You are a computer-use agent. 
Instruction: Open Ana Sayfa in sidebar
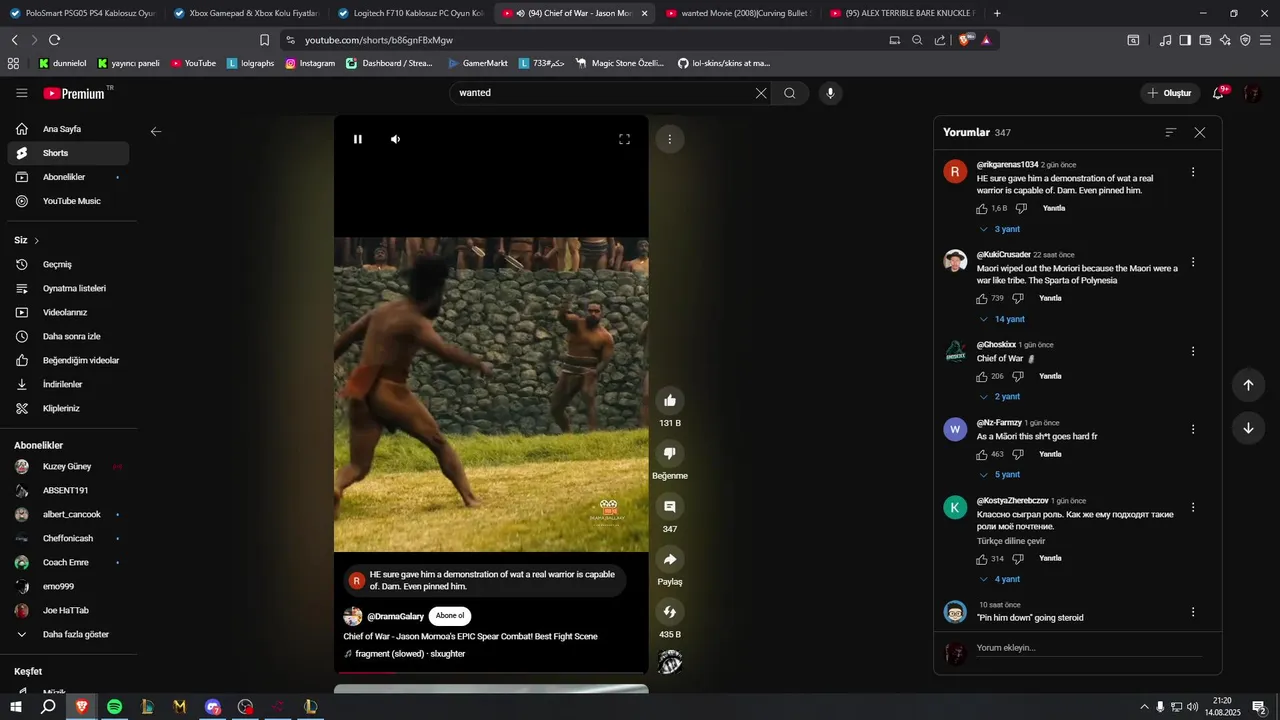(x=68, y=129)
